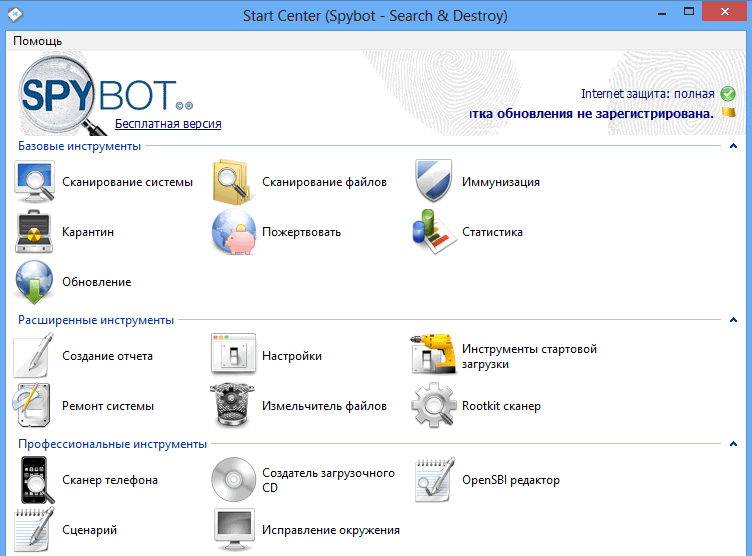Open the System Scan monitor icon
752x556 pixels.
pyautogui.click(x=35, y=182)
